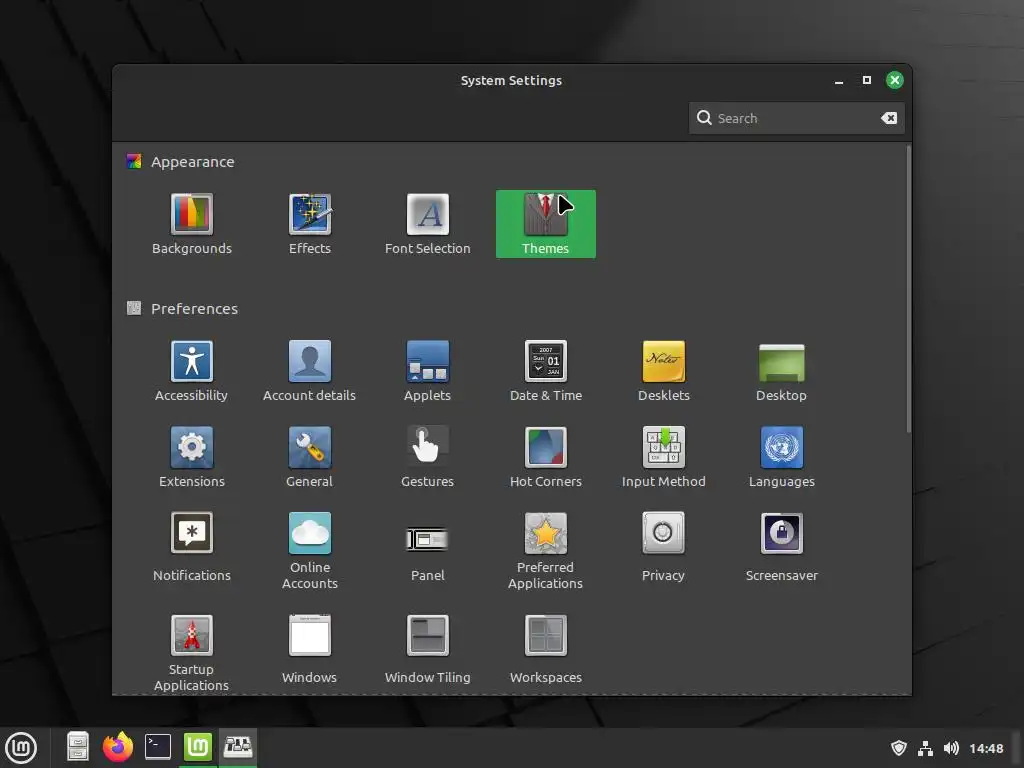The width and height of the screenshot is (1024, 768).
Task: Open the Backgrounds settings
Action: (x=191, y=224)
